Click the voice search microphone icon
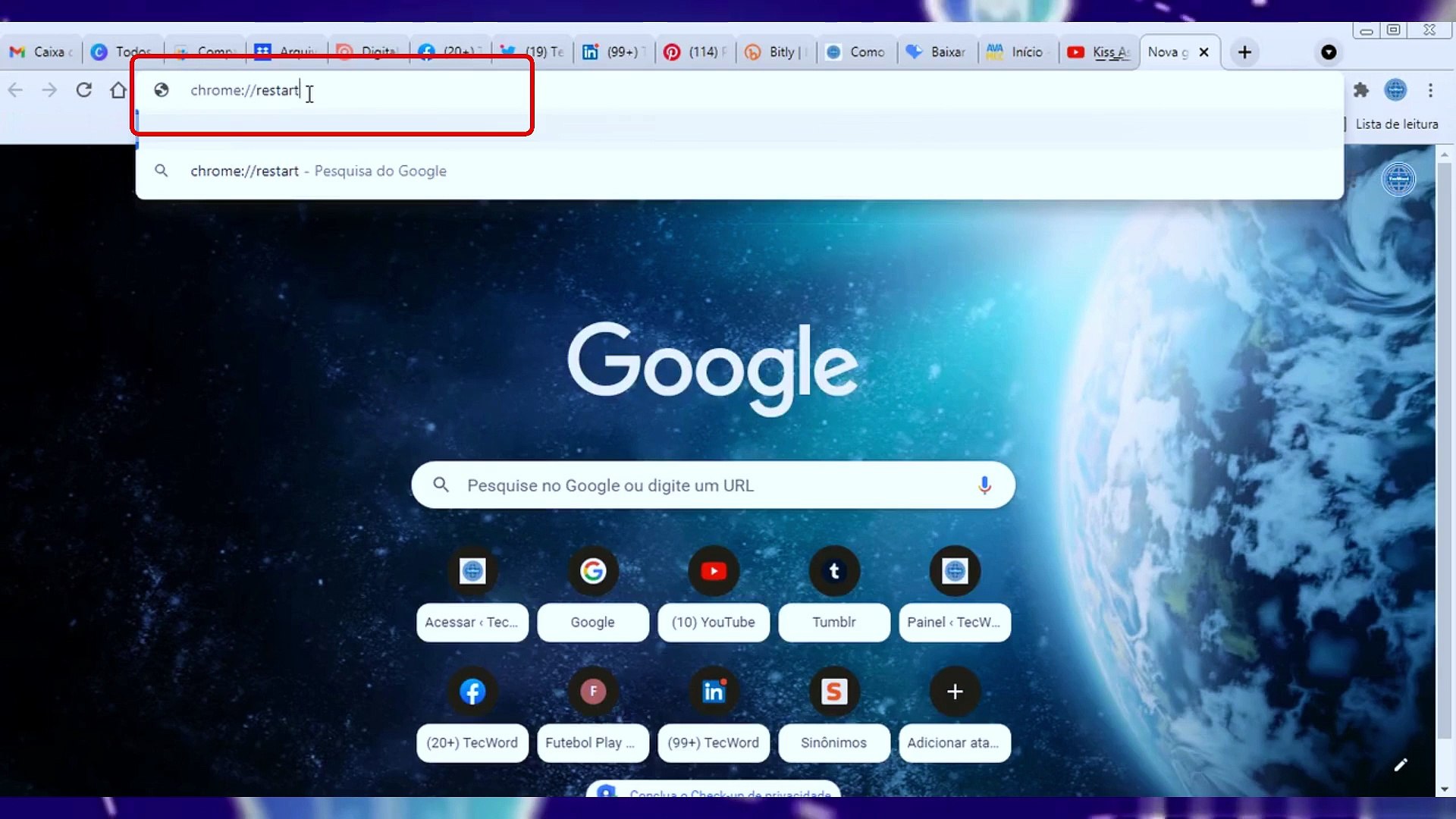The width and height of the screenshot is (1456, 819). [984, 485]
